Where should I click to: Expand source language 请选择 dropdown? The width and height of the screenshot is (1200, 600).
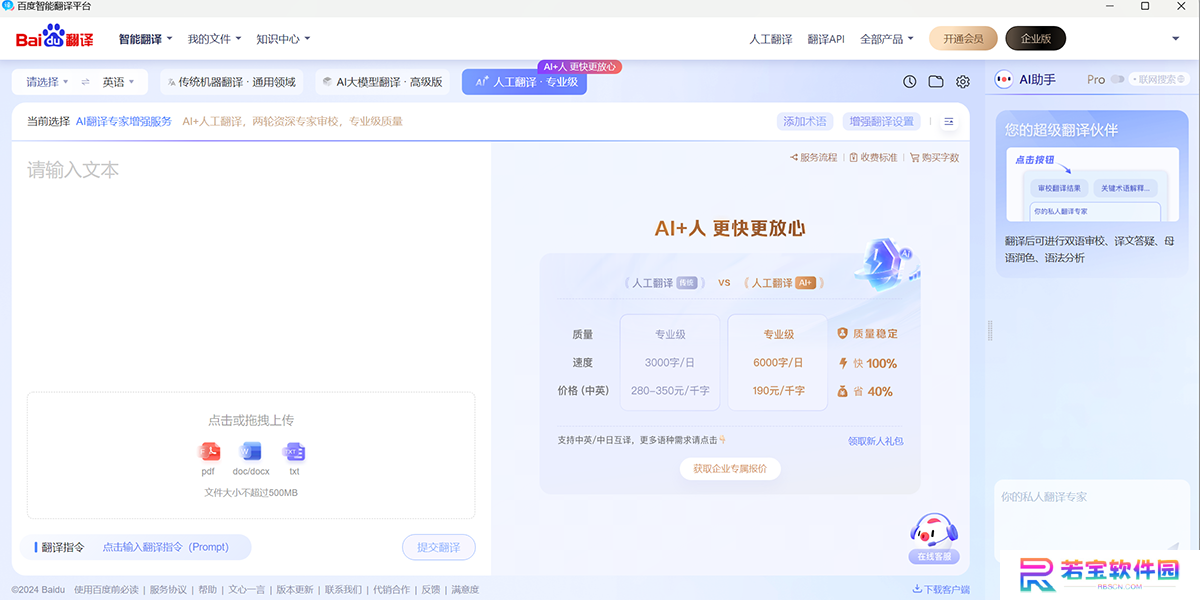pos(47,82)
